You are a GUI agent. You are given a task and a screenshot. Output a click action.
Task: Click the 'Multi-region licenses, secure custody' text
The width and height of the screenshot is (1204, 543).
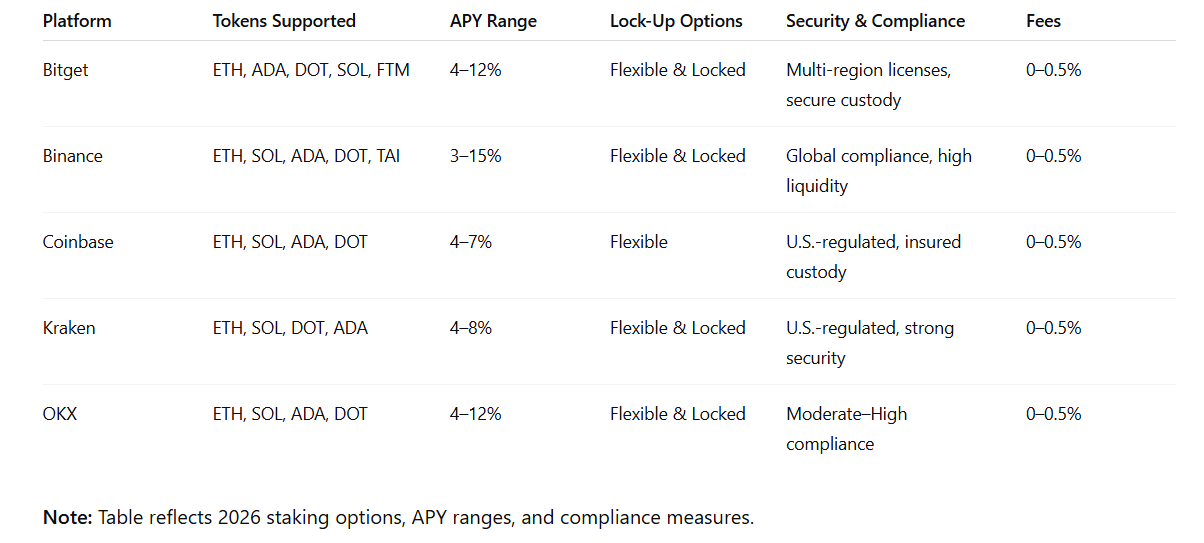(869, 85)
